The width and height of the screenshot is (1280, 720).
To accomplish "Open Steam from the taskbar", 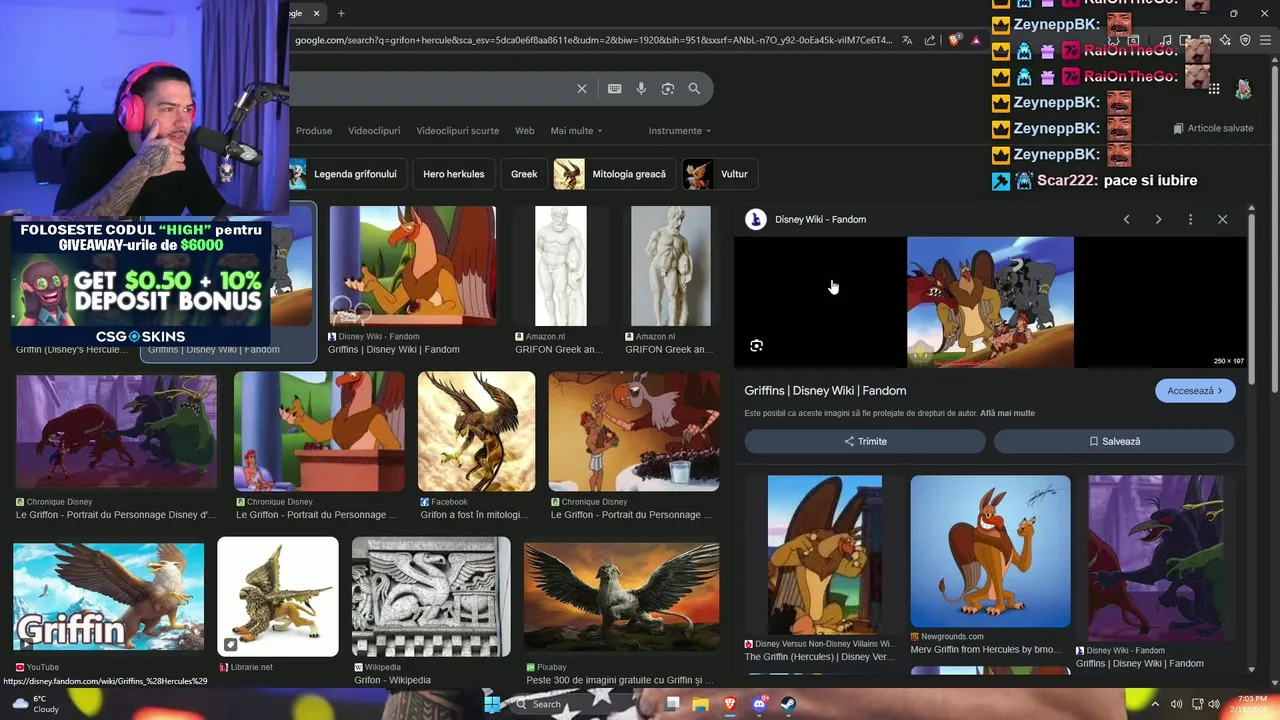I will tap(788, 704).
